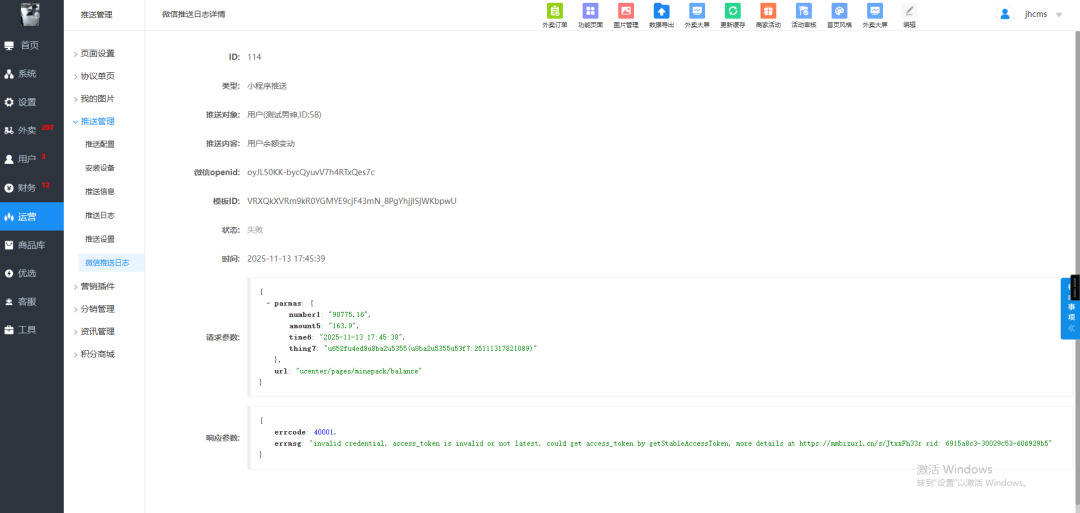
Task: Open 图片管理 from the top toolbar
Action: pos(625,14)
